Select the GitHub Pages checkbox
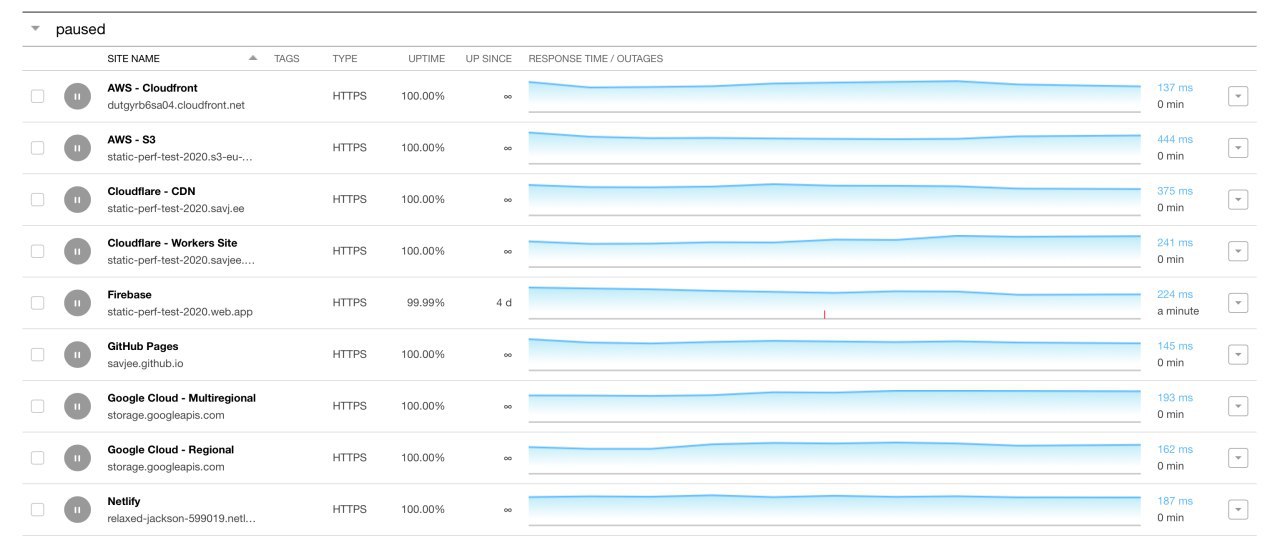The height and width of the screenshot is (550, 1280). (37, 354)
